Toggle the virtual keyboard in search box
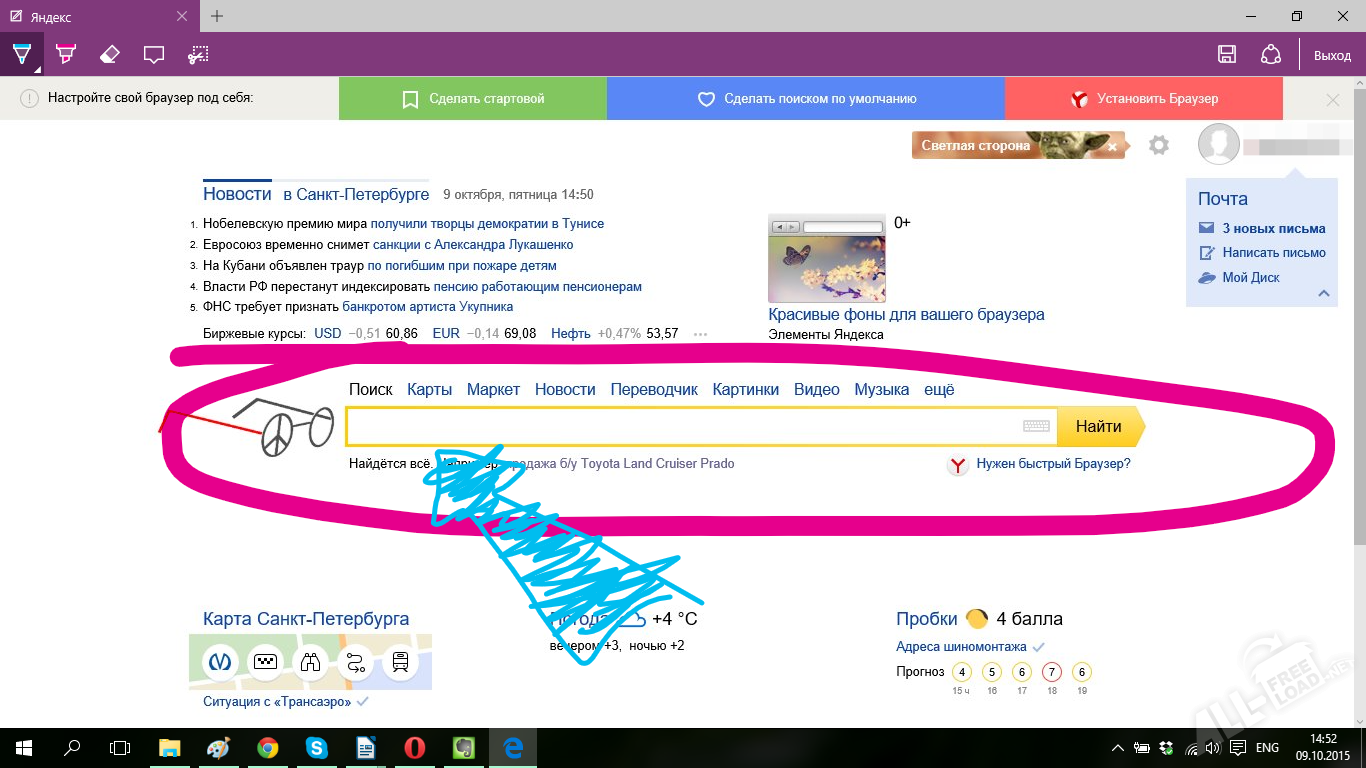The height and width of the screenshot is (768, 1366). pyautogui.click(x=1037, y=426)
